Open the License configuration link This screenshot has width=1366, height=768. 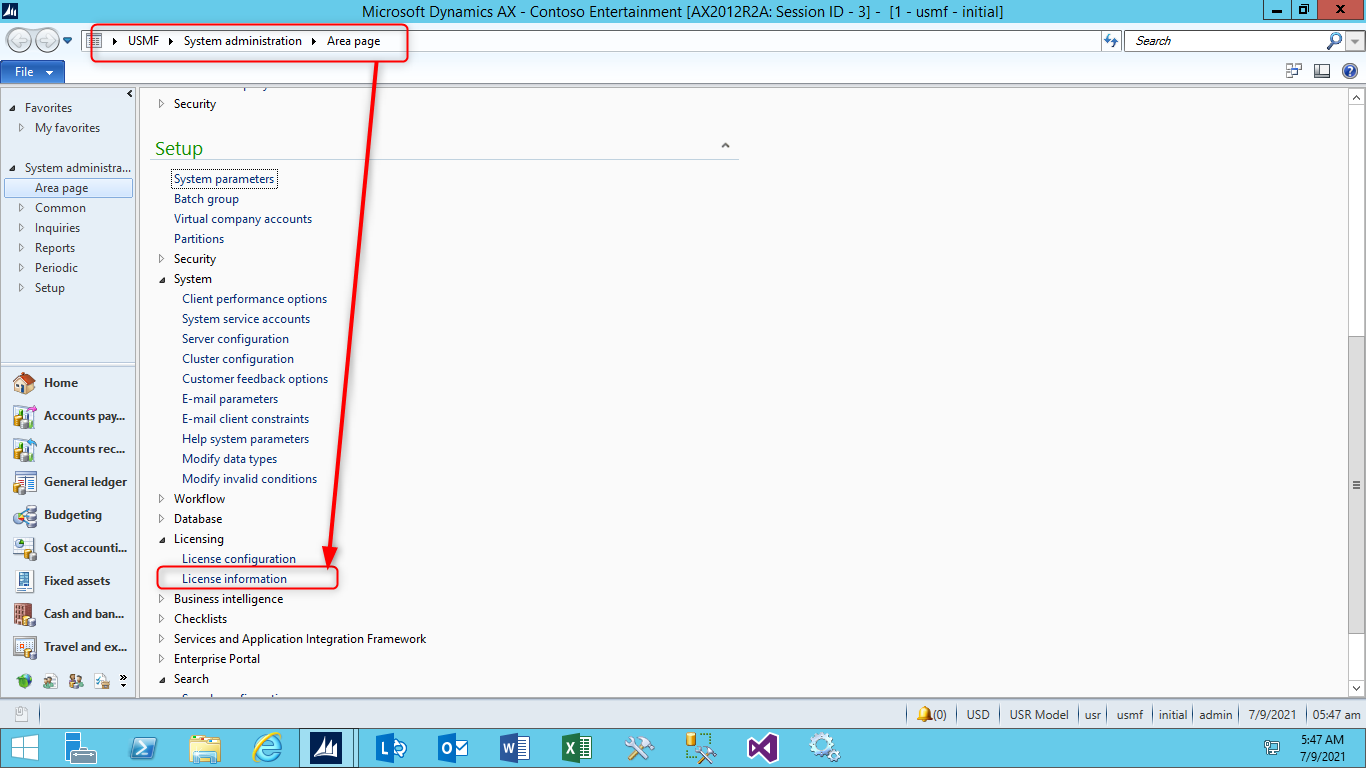point(239,559)
